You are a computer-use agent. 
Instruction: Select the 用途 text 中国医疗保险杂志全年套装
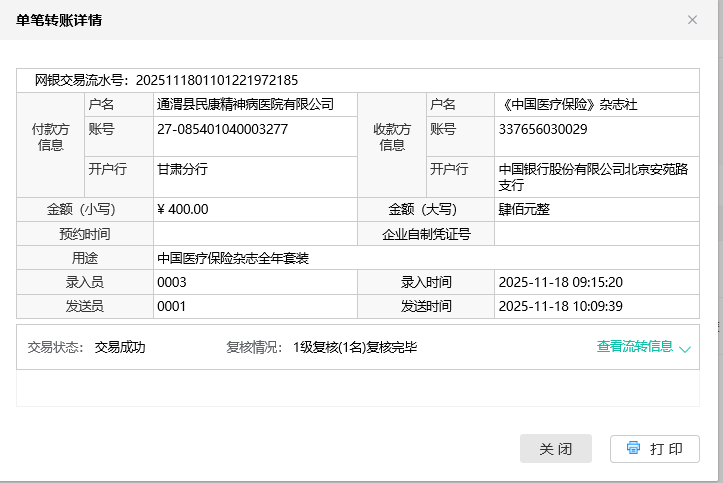[x=233, y=258]
